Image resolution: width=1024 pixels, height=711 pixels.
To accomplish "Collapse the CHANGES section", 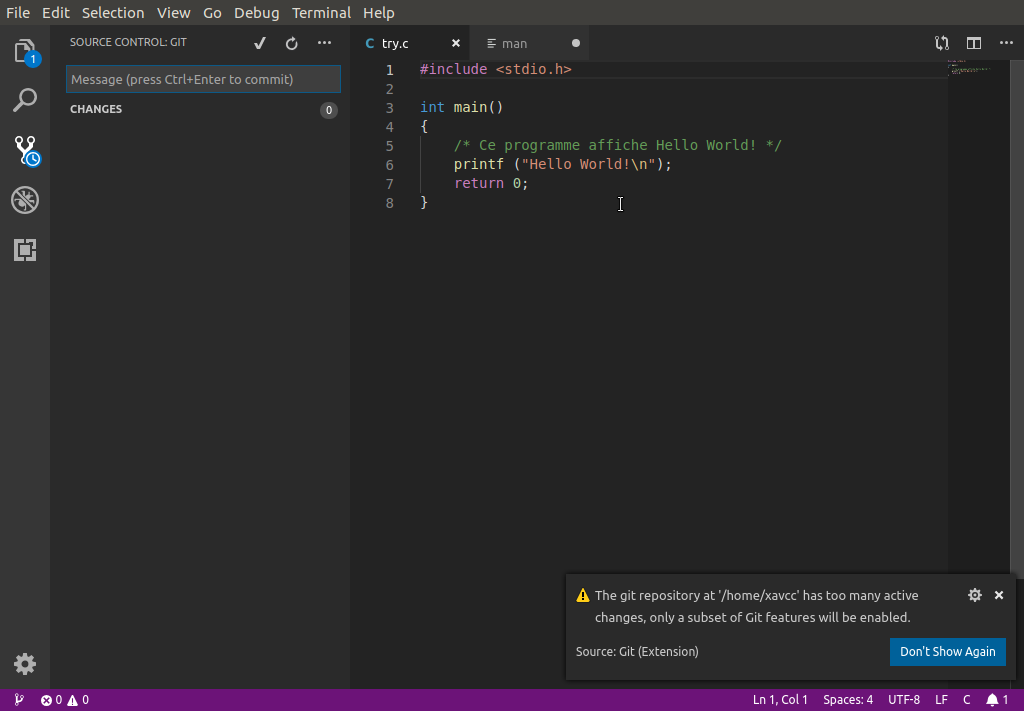I will (x=96, y=109).
